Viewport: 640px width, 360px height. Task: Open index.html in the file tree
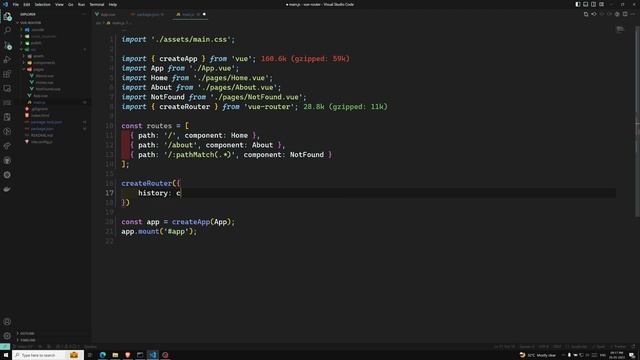[x=40, y=116]
